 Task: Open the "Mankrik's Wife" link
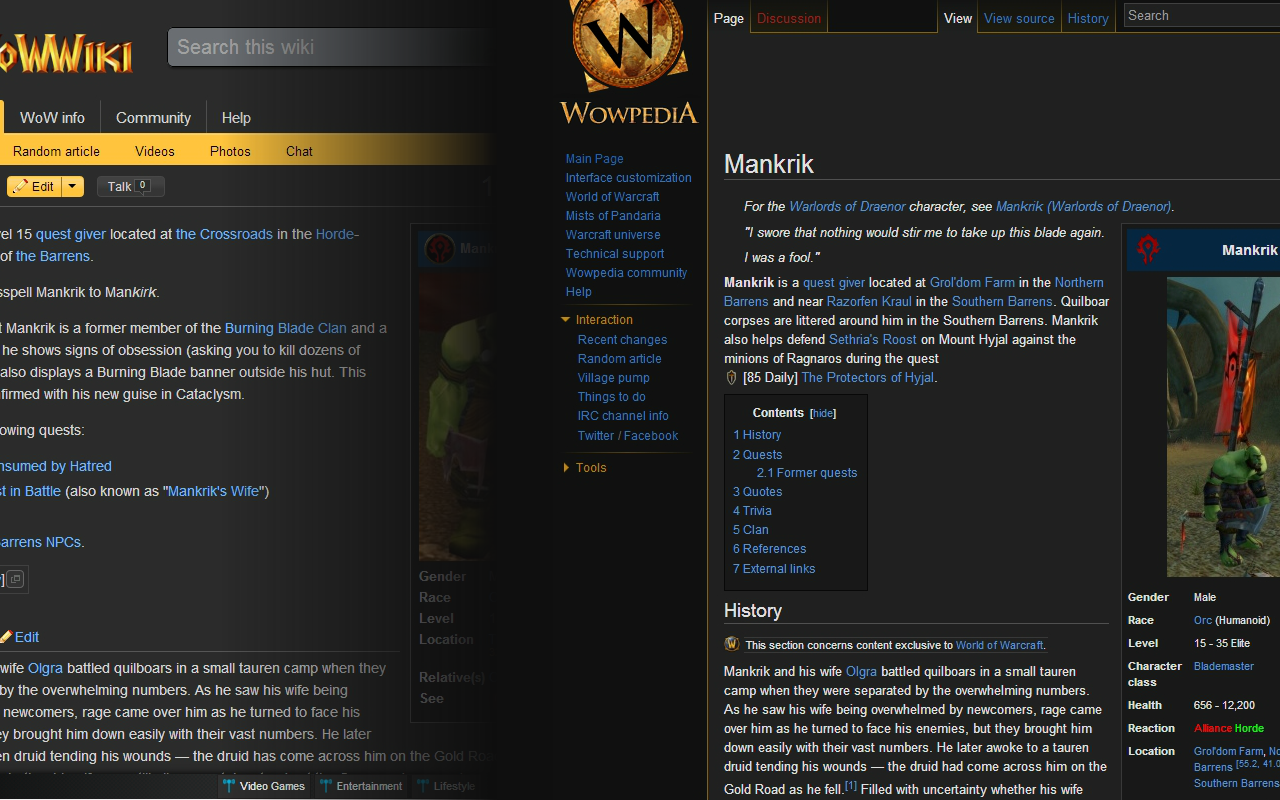(213, 491)
